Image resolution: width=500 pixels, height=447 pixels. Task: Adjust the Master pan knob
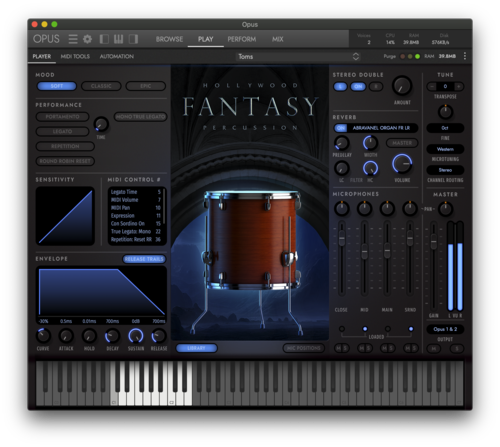pos(445,209)
